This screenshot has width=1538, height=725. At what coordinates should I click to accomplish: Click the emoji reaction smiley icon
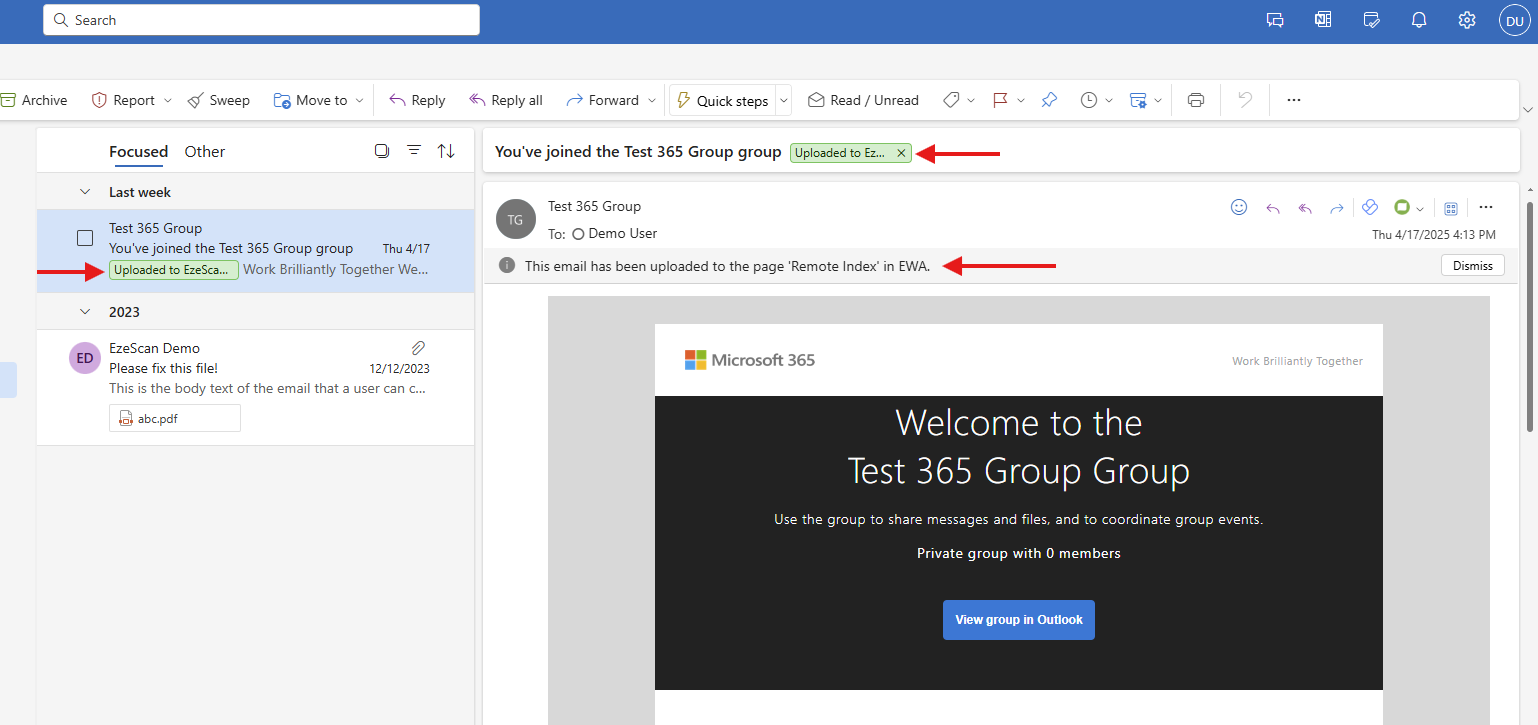pyautogui.click(x=1239, y=207)
